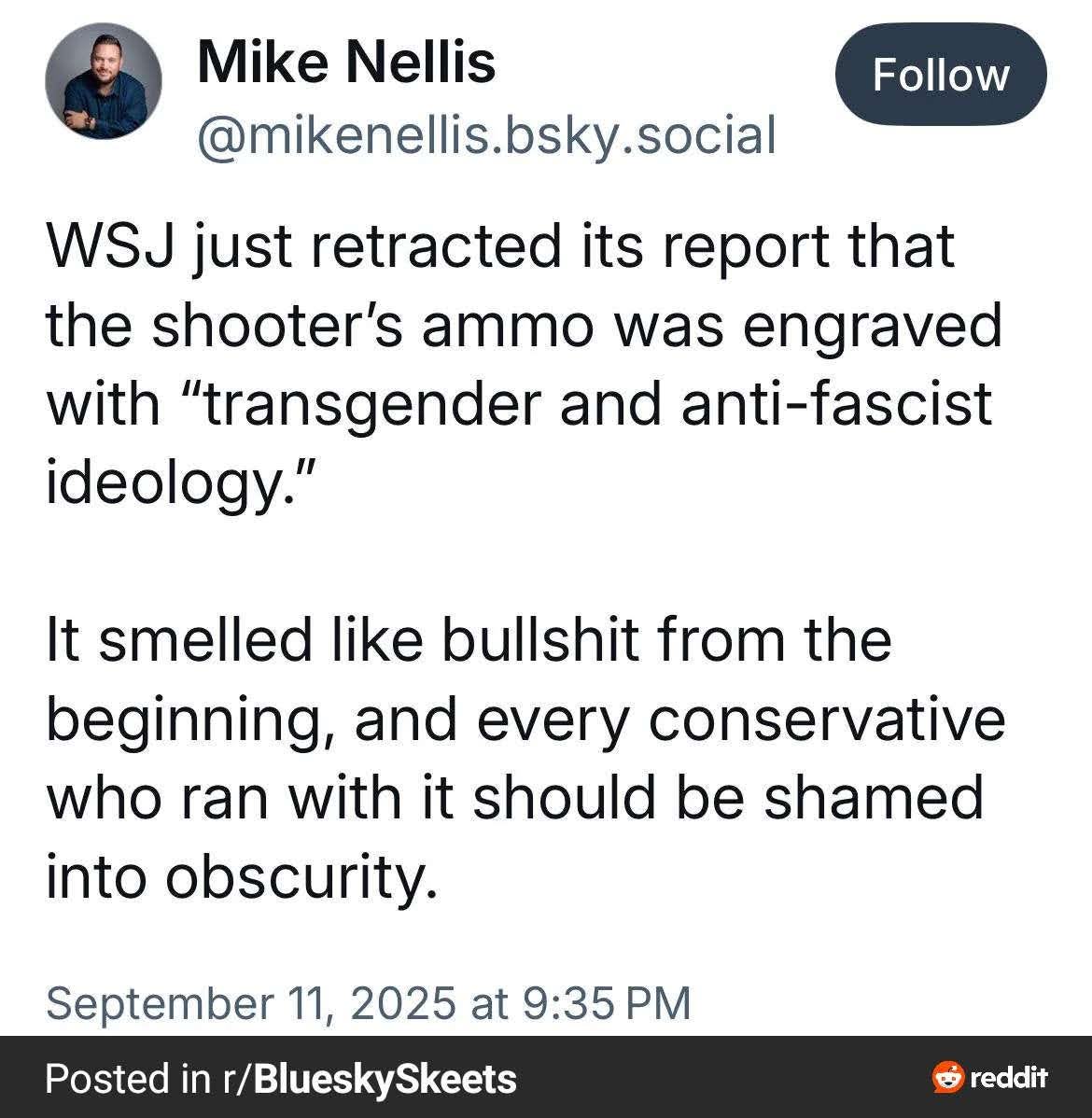Follow Mike Nellis with the Follow button
Screen dimensions: 1092x1118
tap(940, 74)
